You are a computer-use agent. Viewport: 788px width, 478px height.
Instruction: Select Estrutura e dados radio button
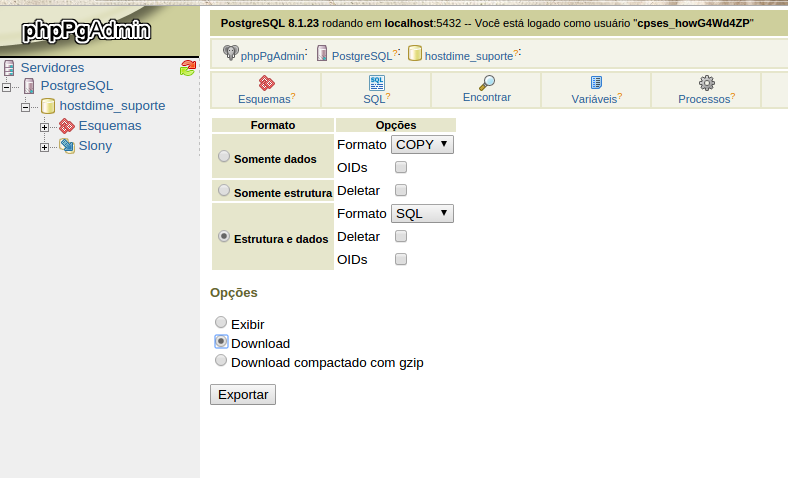click(x=224, y=236)
